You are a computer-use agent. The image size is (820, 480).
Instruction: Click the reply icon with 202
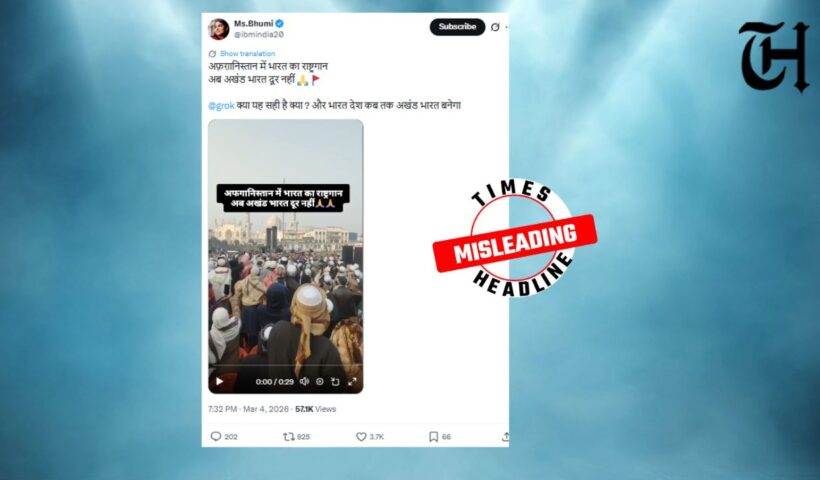coord(215,436)
